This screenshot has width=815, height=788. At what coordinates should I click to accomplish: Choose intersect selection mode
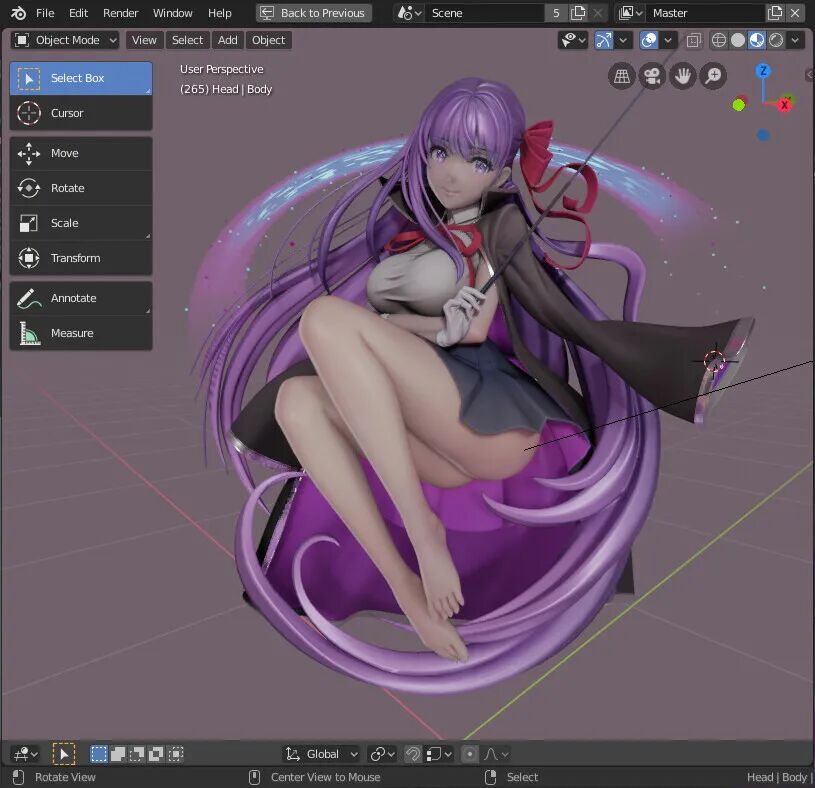click(x=176, y=754)
